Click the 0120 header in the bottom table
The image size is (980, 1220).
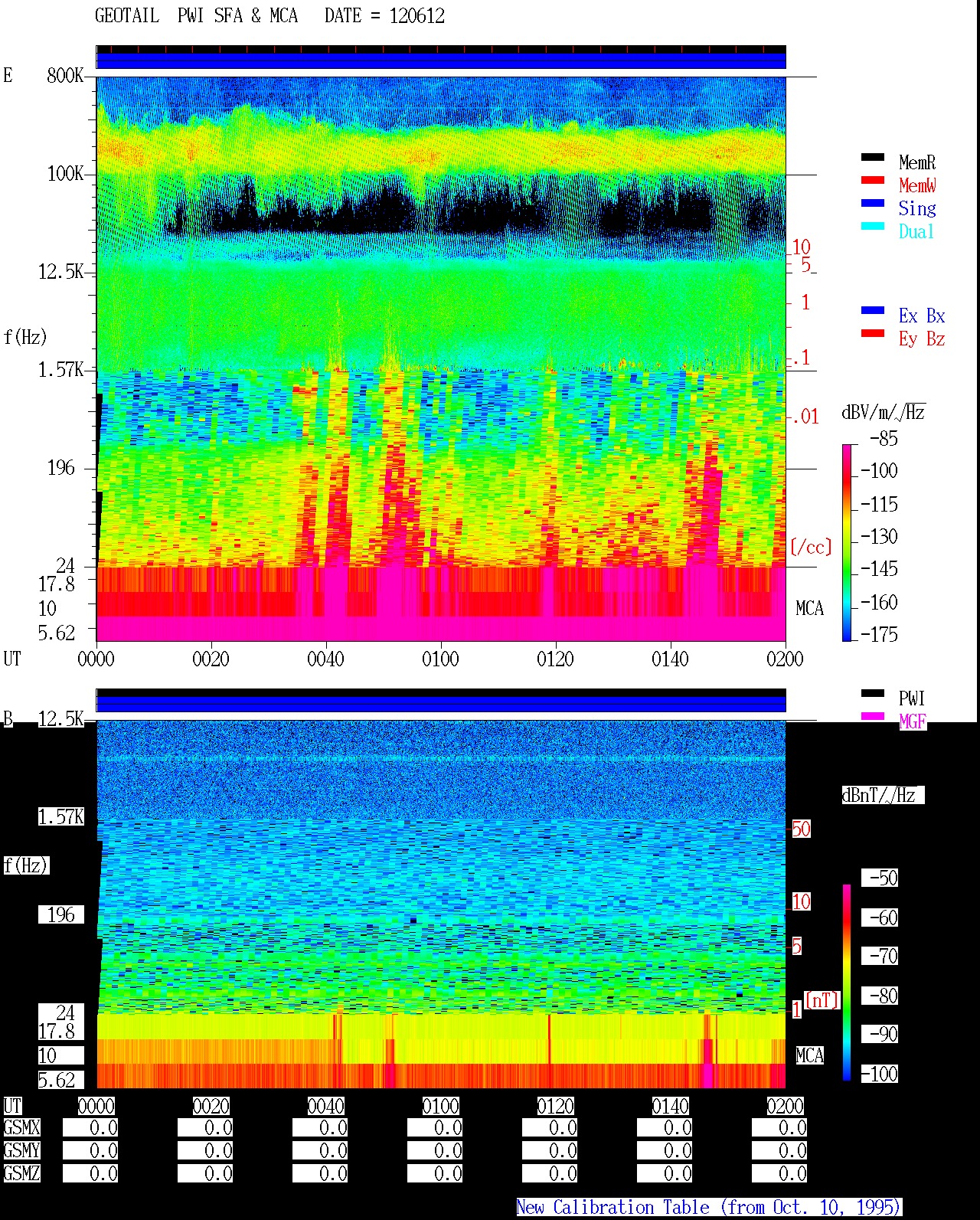[x=555, y=1107]
